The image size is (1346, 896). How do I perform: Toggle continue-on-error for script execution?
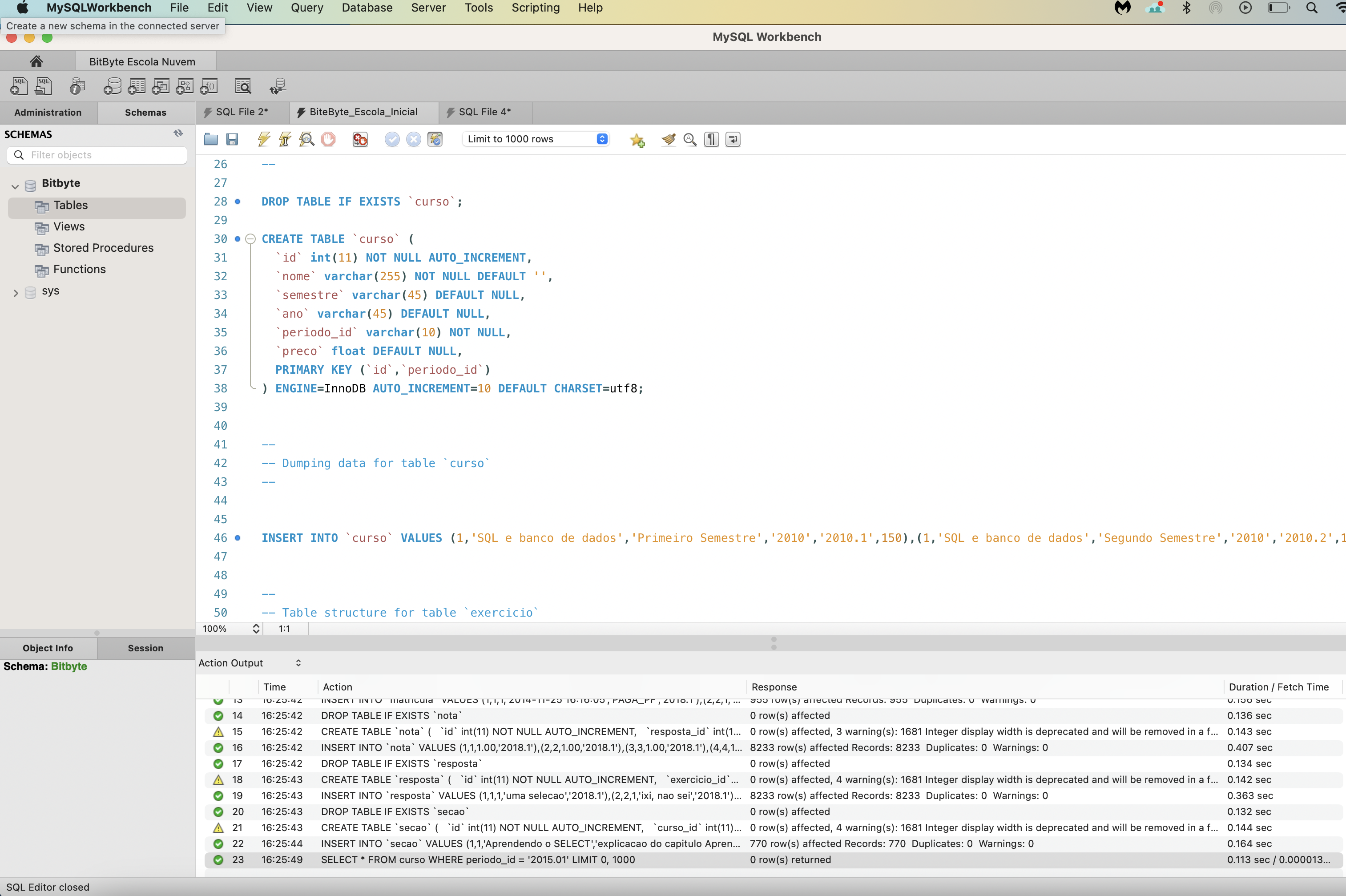point(360,139)
